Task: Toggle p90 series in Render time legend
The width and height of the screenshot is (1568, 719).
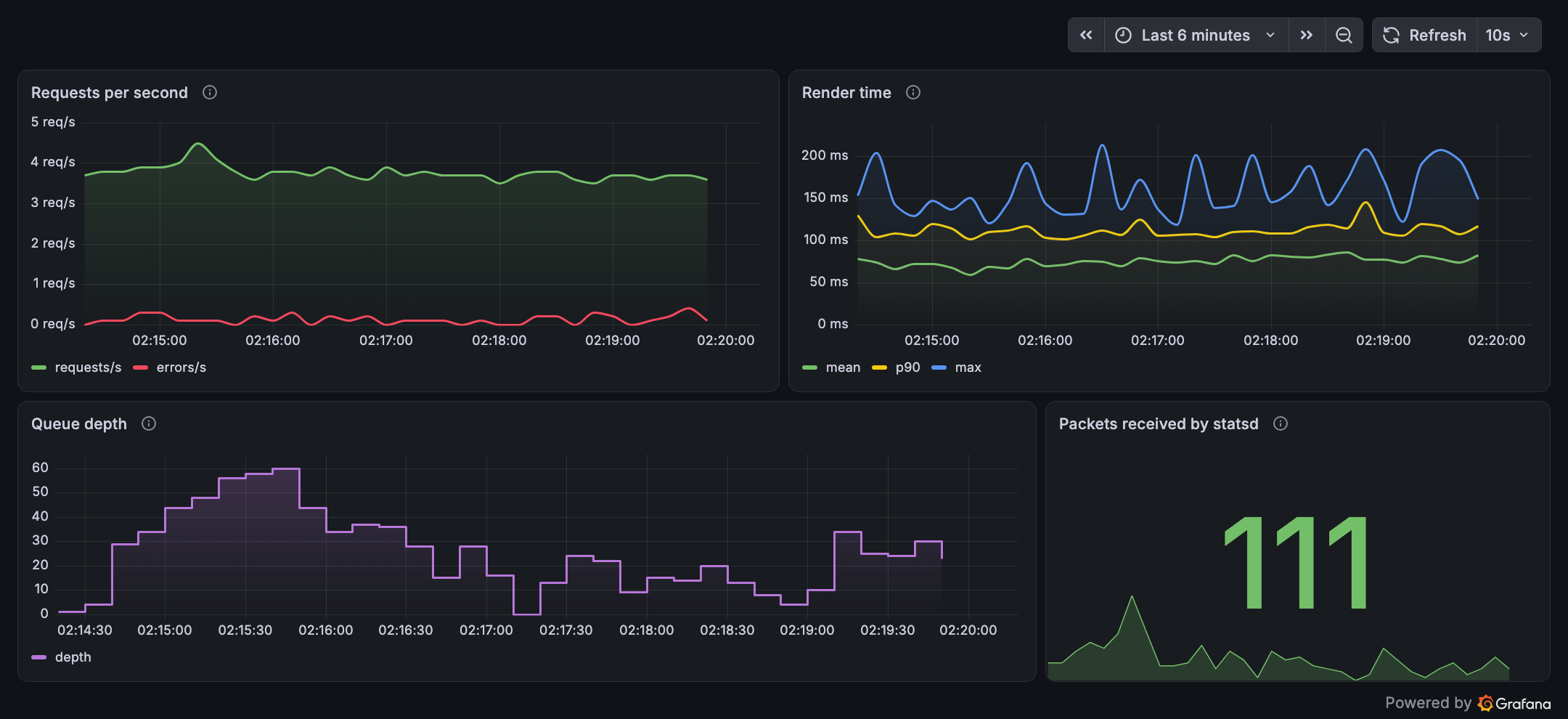Action: (907, 367)
